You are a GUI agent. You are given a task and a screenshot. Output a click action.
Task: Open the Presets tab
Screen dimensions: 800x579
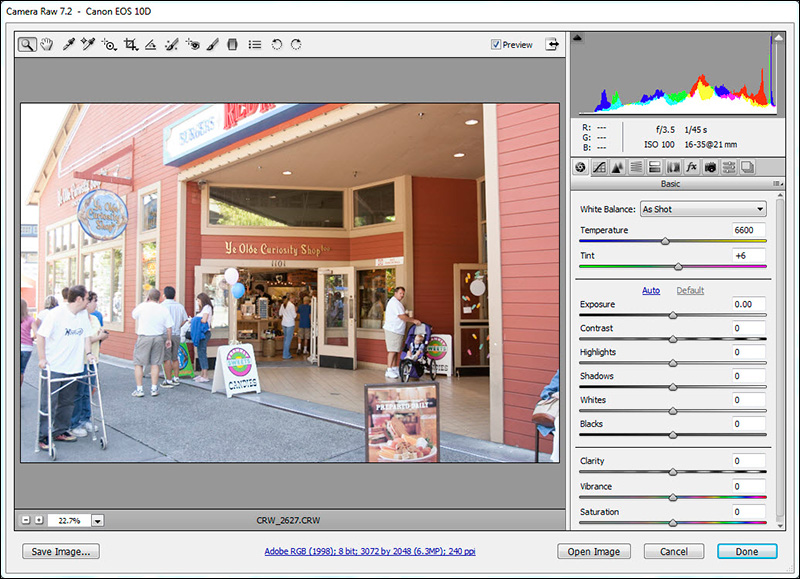(729, 167)
